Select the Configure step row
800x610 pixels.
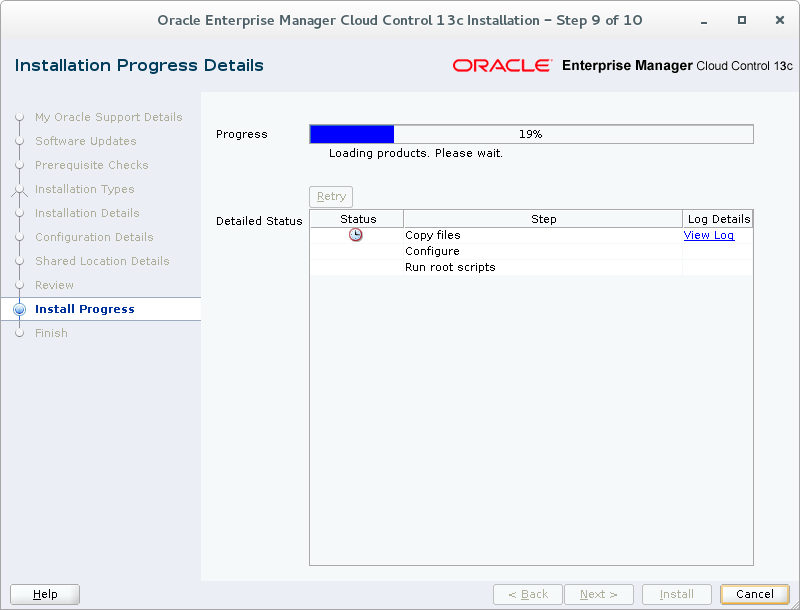(531, 251)
